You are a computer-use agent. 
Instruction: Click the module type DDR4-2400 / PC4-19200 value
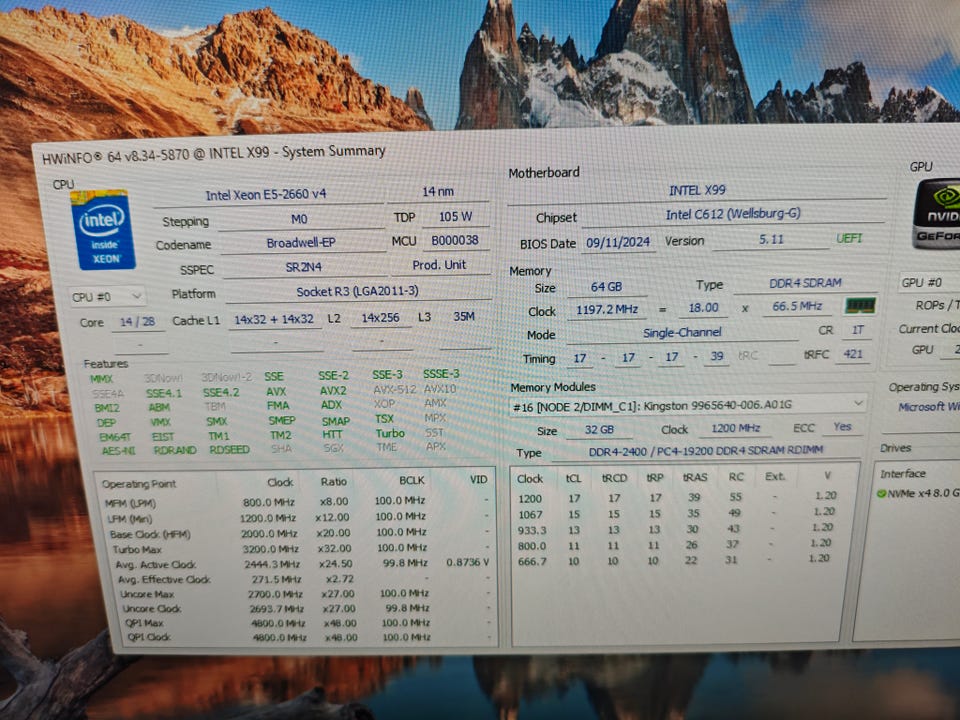706,451
